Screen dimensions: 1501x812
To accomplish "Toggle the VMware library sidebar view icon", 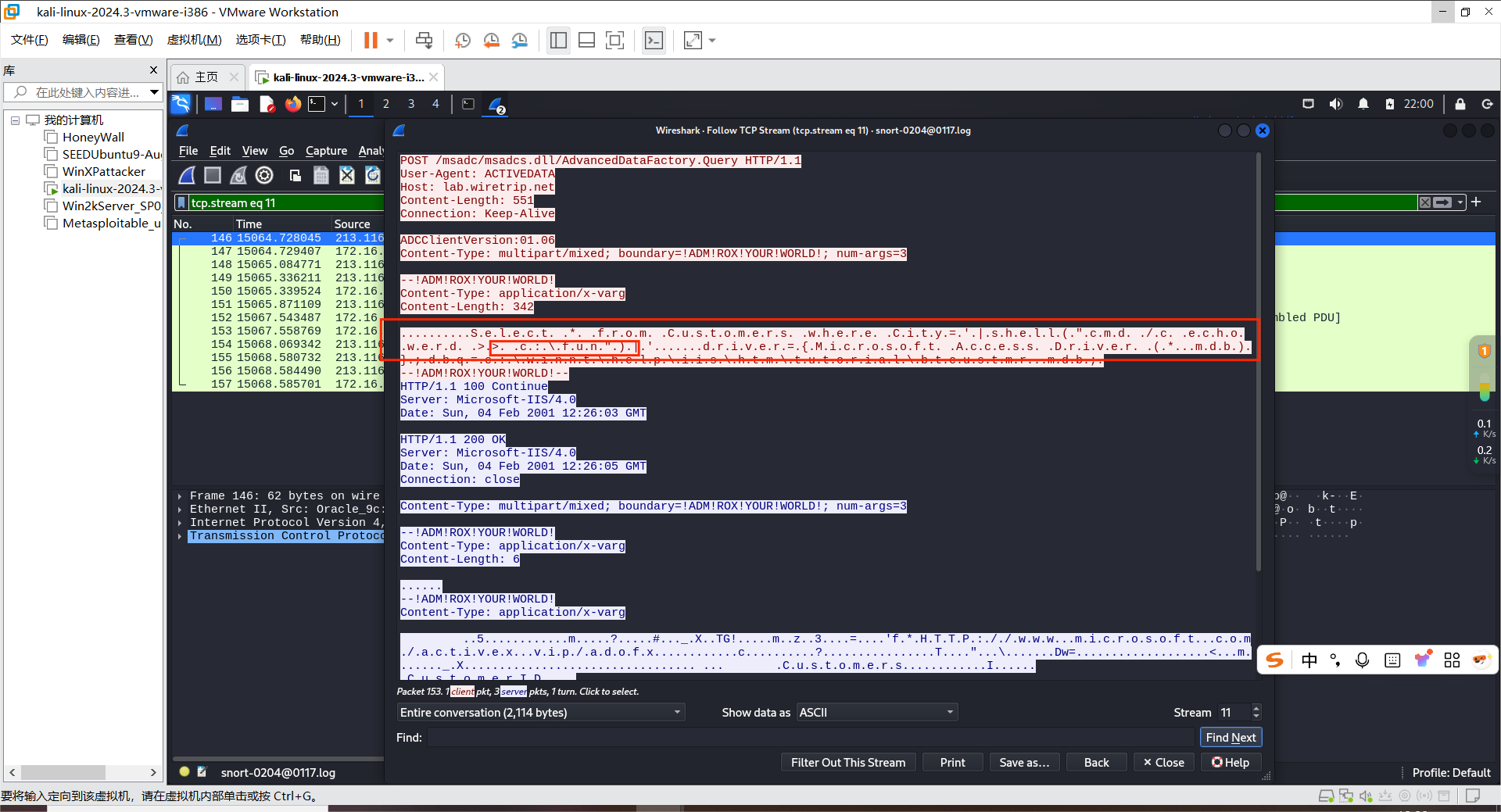I will click(558, 40).
